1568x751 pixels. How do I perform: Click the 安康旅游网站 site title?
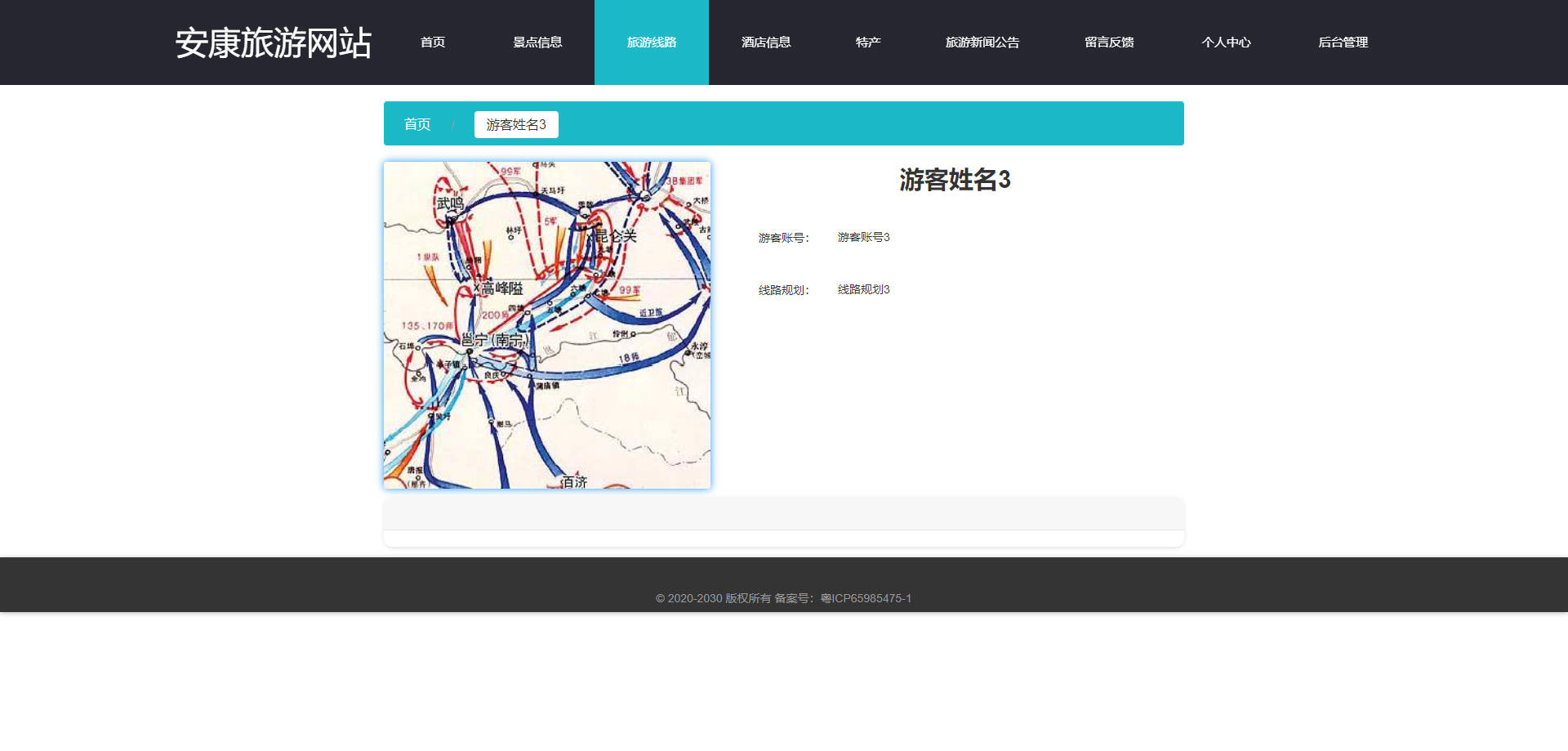coord(274,42)
